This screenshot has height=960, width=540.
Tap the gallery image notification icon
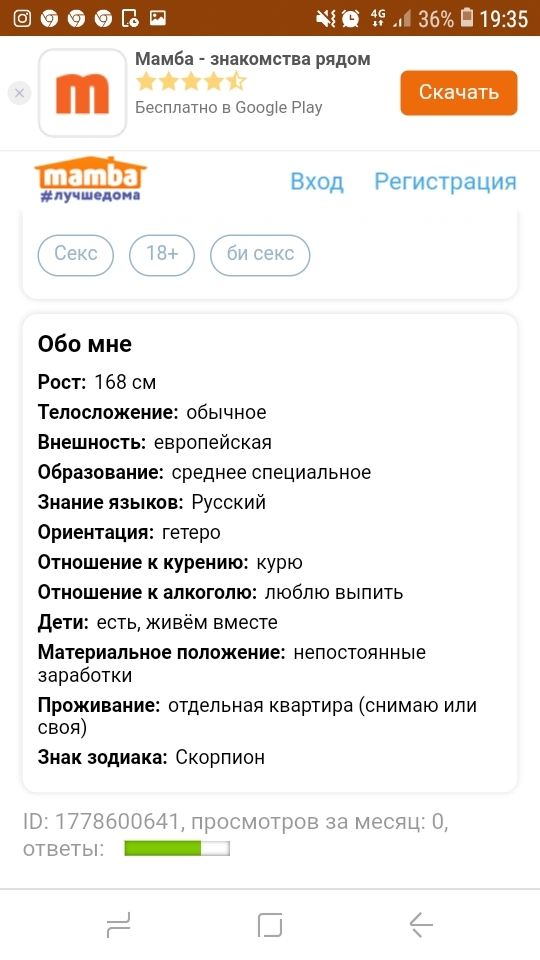(158, 18)
